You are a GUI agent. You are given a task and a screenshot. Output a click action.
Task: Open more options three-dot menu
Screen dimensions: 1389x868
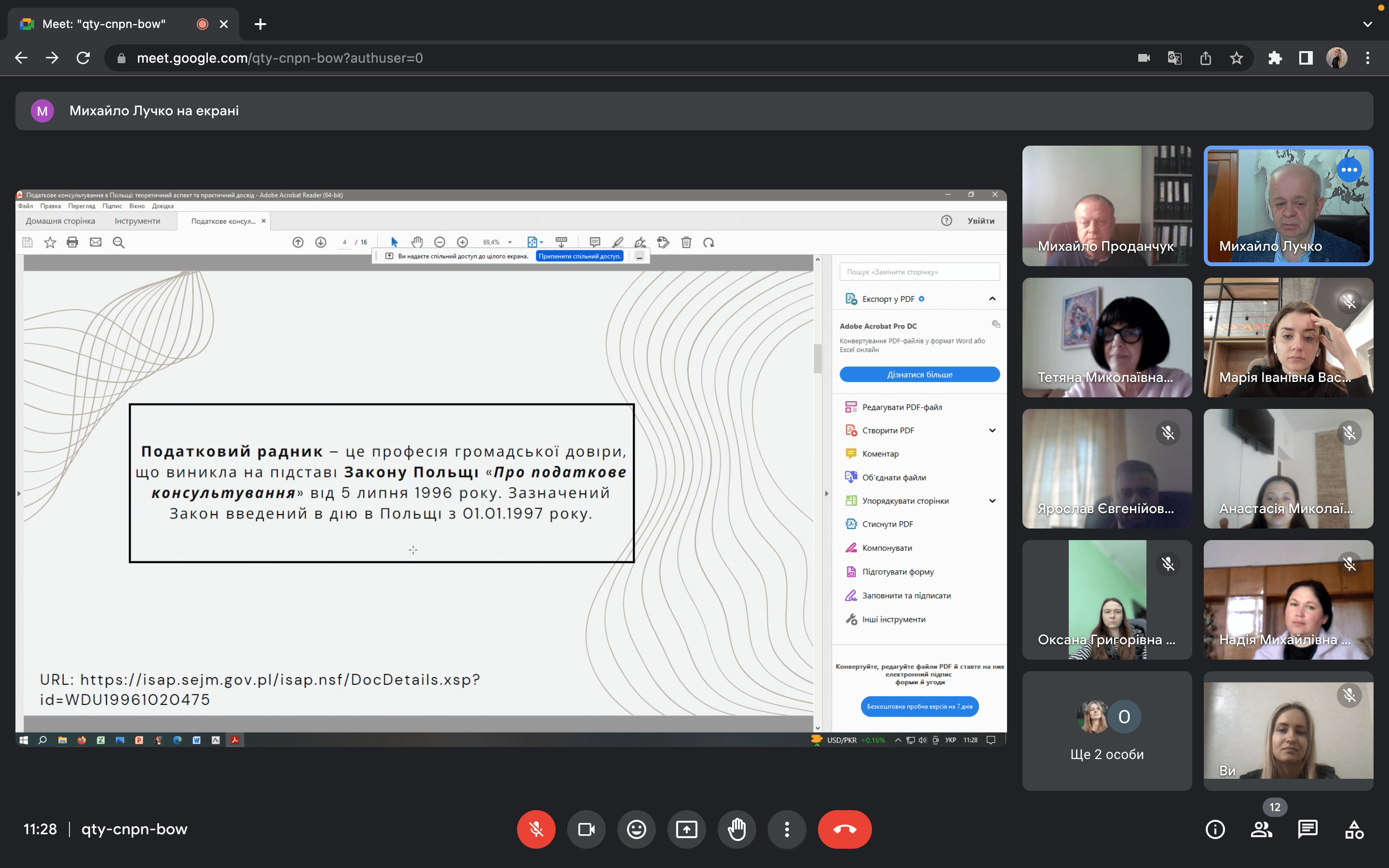[x=787, y=829]
